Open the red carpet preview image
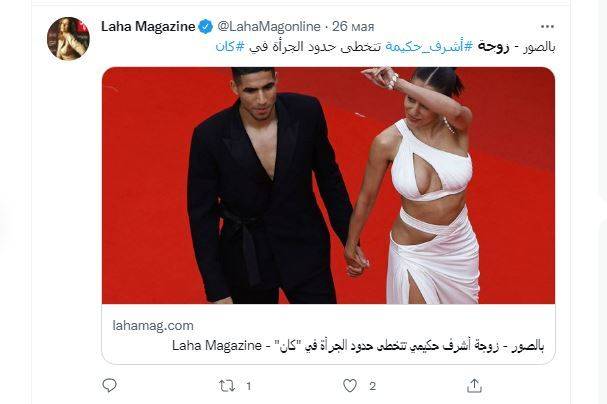Image resolution: width=607 pixels, height=404 pixels. pyautogui.click(x=328, y=185)
